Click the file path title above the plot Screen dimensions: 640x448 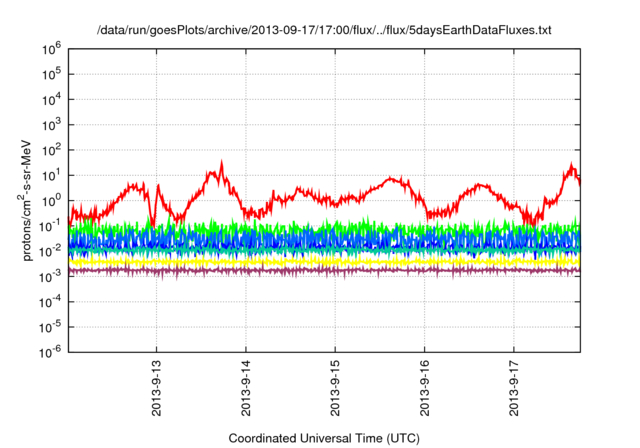click(324, 30)
